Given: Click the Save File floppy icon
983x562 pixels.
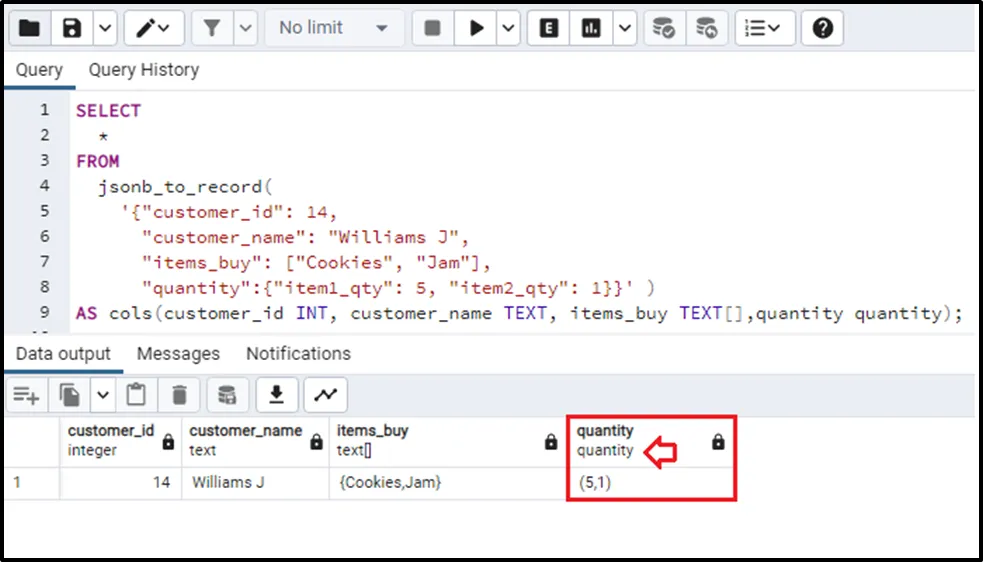Looking at the screenshot, I should tap(72, 28).
